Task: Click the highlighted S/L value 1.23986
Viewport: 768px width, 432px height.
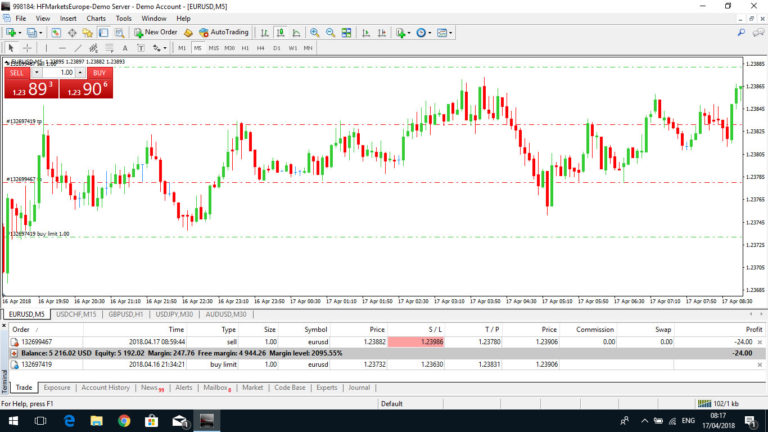Action: [x=416, y=342]
